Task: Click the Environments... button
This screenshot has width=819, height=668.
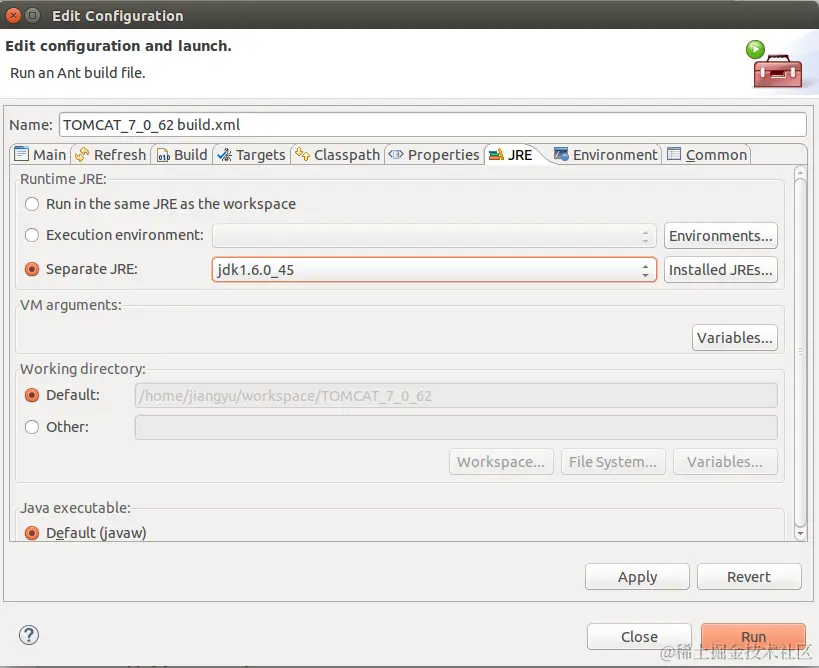Action: pyautogui.click(x=721, y=236)
